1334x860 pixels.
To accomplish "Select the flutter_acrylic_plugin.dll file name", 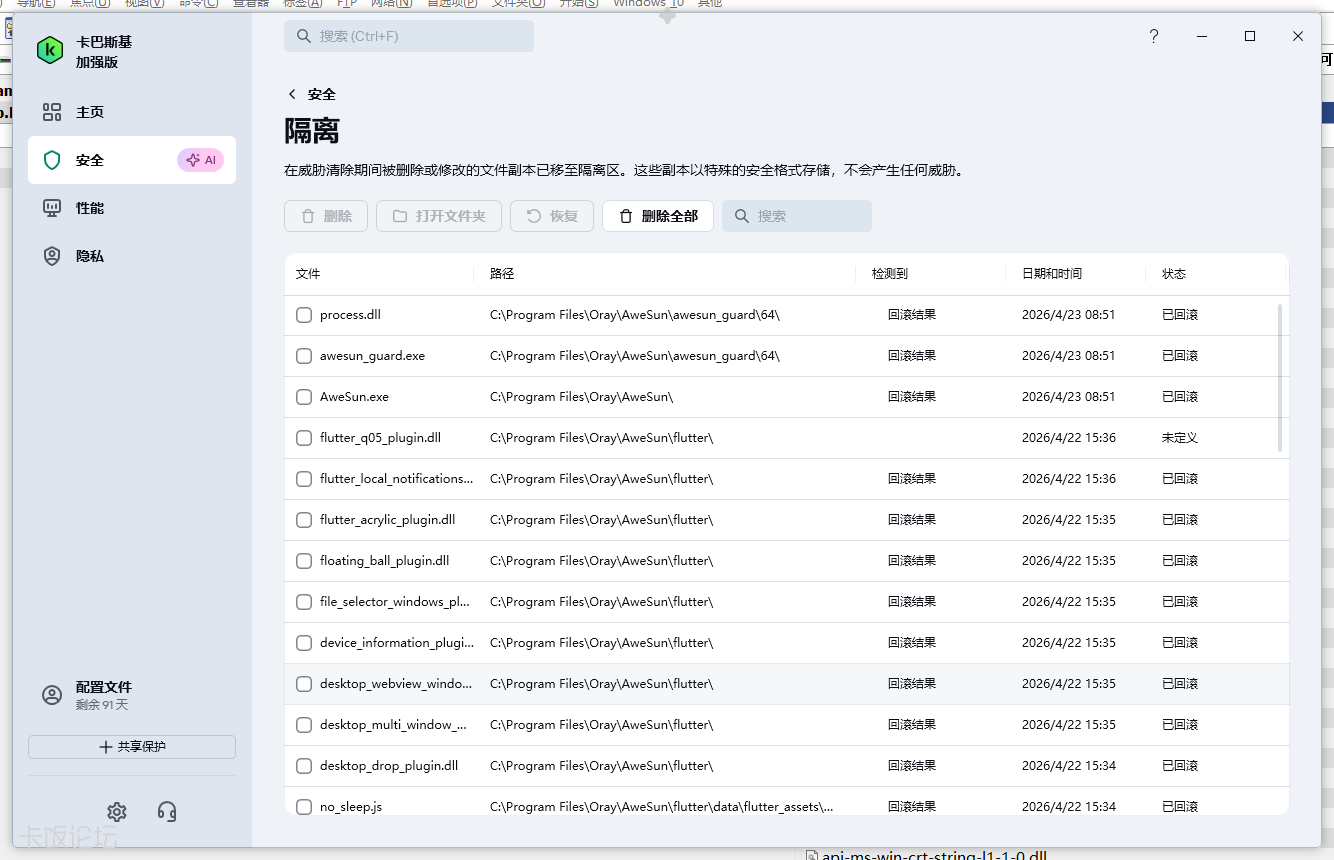I will pos(388,520).
